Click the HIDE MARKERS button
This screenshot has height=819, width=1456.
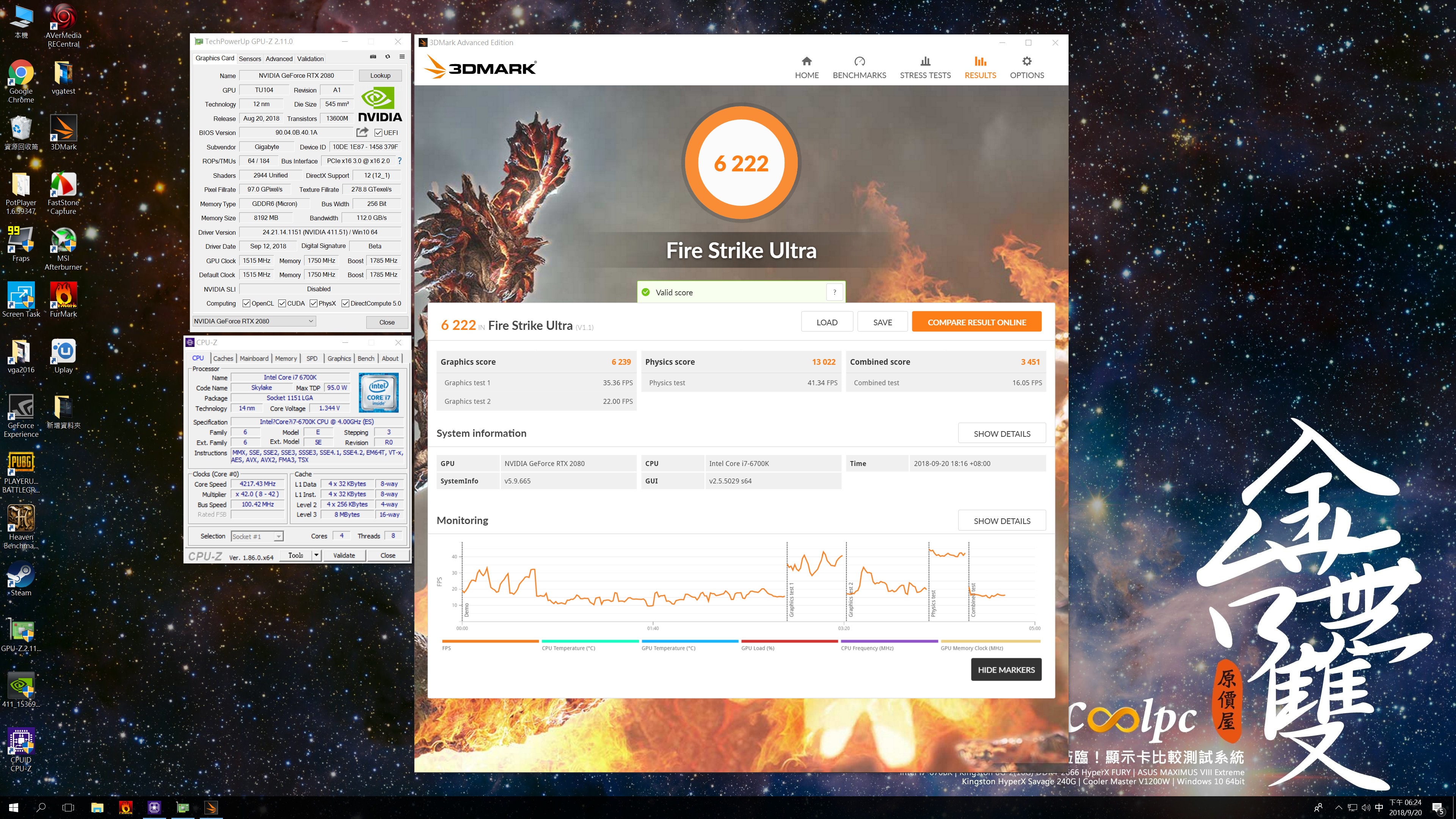(1007, 670)
